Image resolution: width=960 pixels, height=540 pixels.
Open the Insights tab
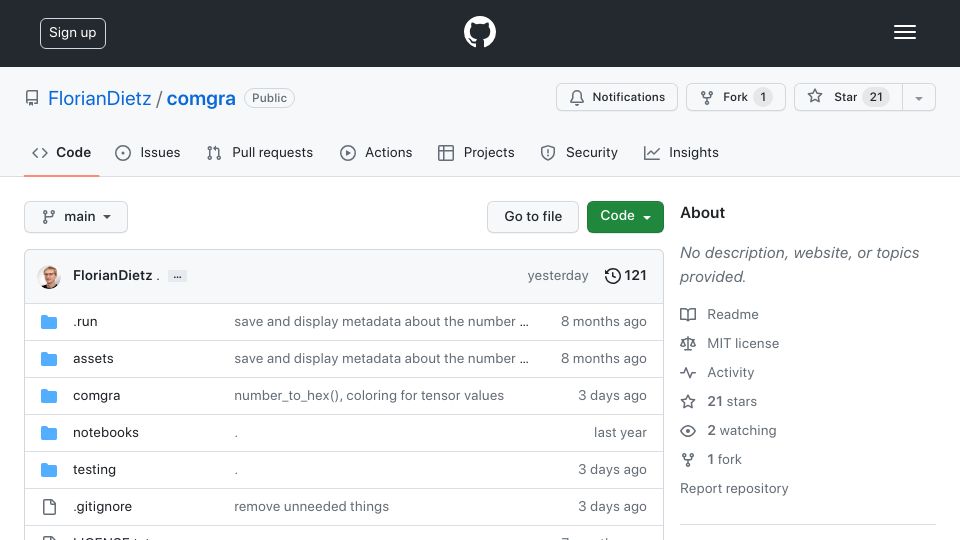681,152
